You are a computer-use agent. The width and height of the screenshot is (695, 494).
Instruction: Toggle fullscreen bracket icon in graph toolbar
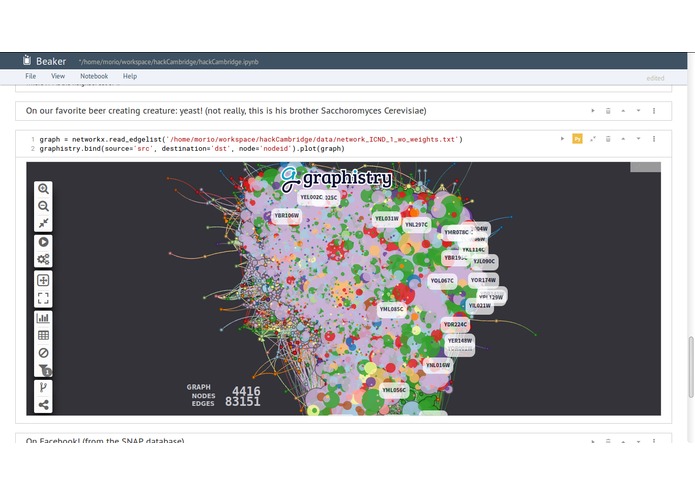click(43, 298)
